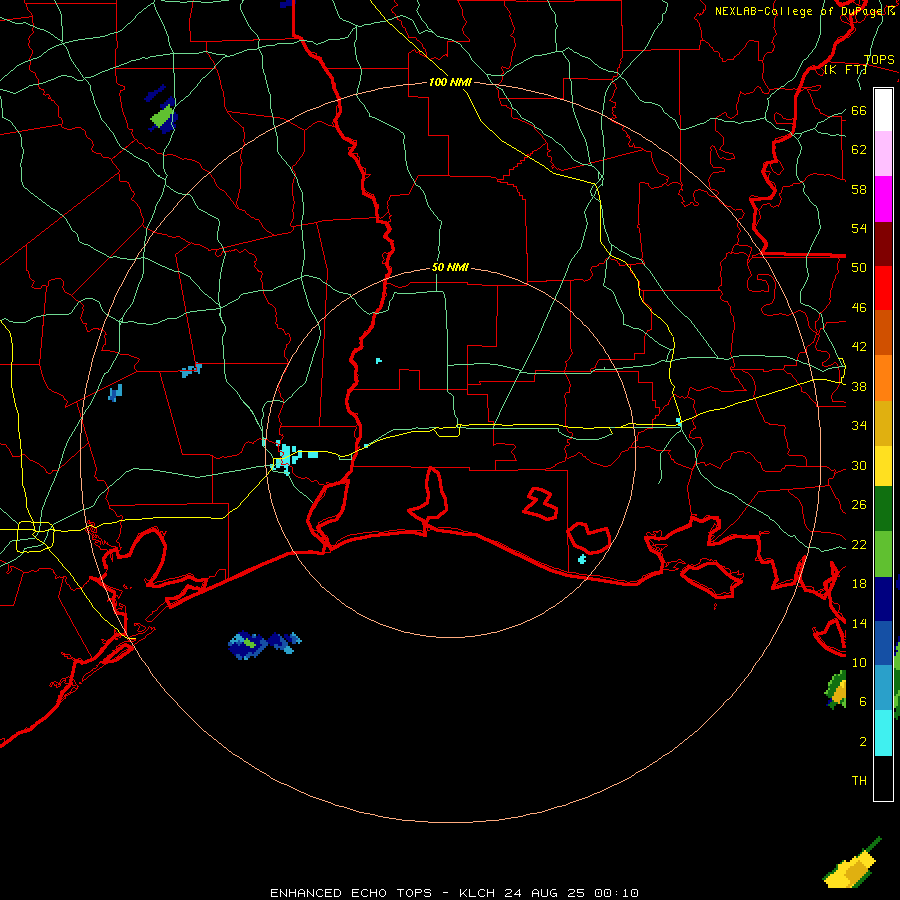This screenshot has width=900, height=900.
Task: Click the small cyan echo below the coastal lake
Action: coord(582,558)
